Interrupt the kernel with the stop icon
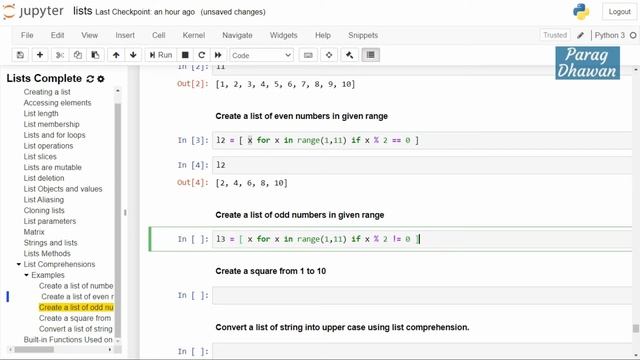The image size is (640, 360). 185,55
